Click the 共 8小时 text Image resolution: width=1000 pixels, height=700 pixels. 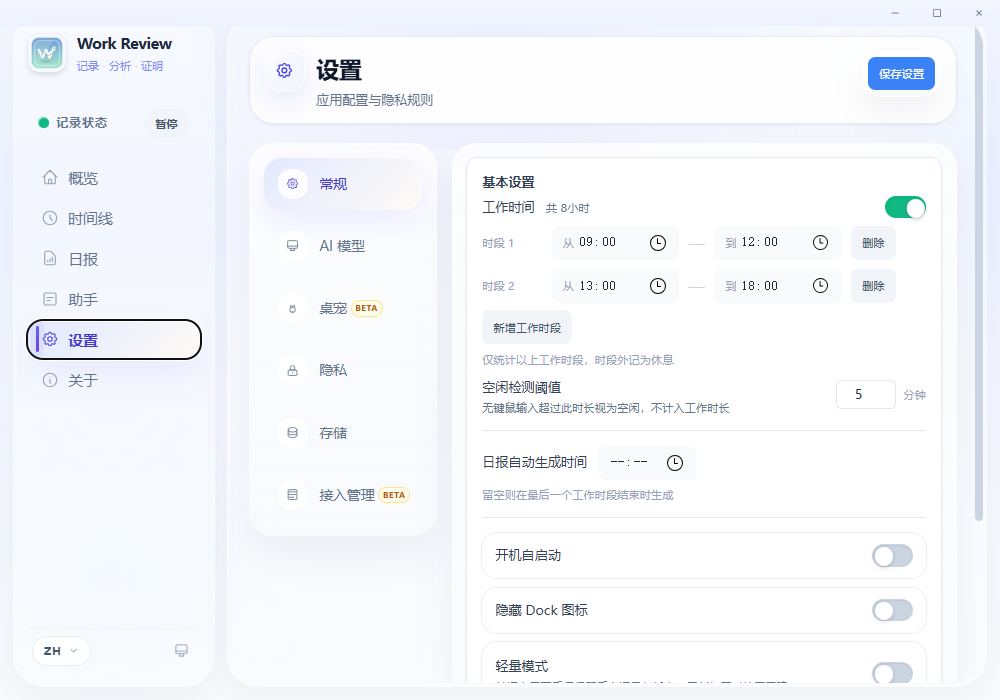(x=568, y=208)
